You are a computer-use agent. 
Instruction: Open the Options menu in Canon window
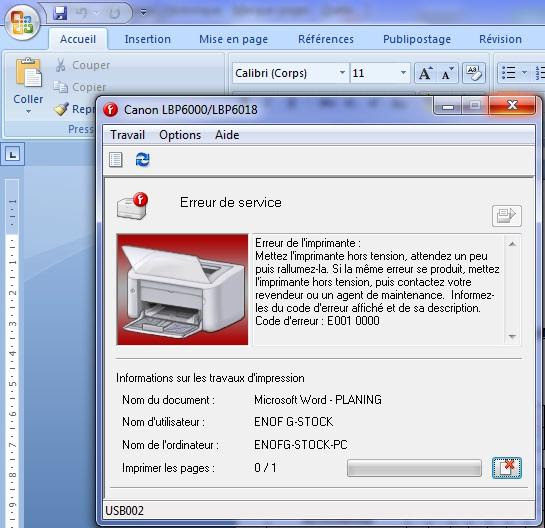[x=180, y=135]
